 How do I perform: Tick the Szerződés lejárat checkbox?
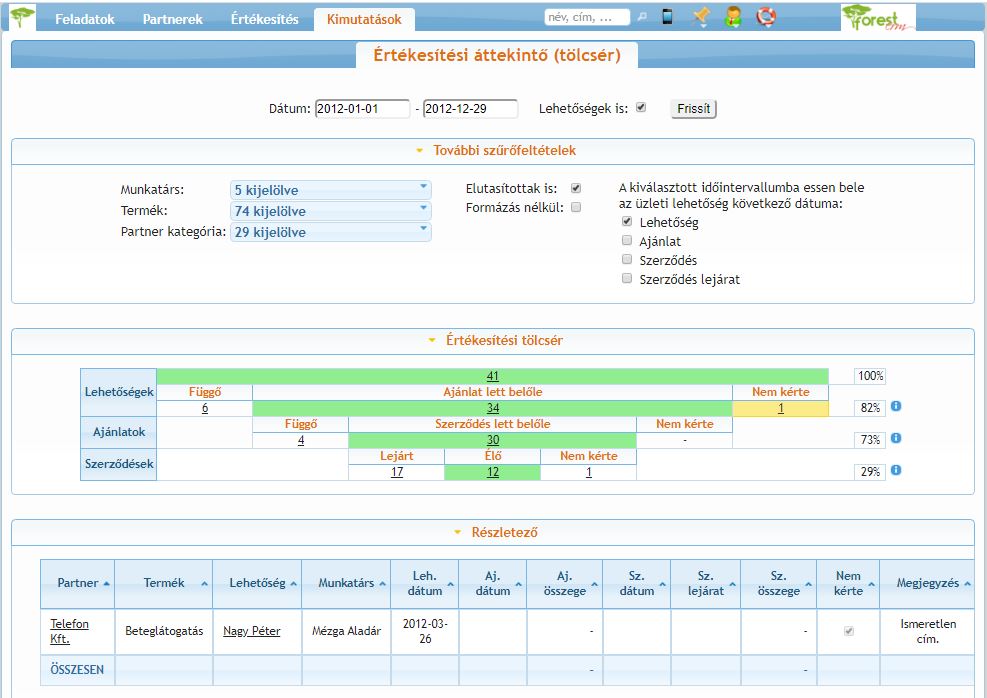[x=627, y=280]
